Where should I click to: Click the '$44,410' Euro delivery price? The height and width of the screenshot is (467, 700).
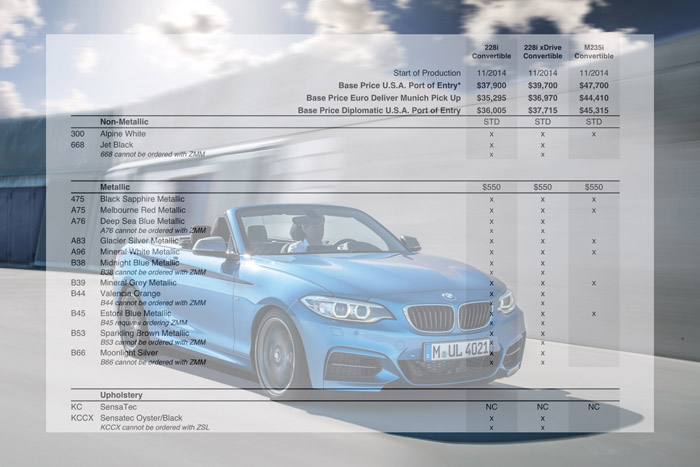click(594, 98)
